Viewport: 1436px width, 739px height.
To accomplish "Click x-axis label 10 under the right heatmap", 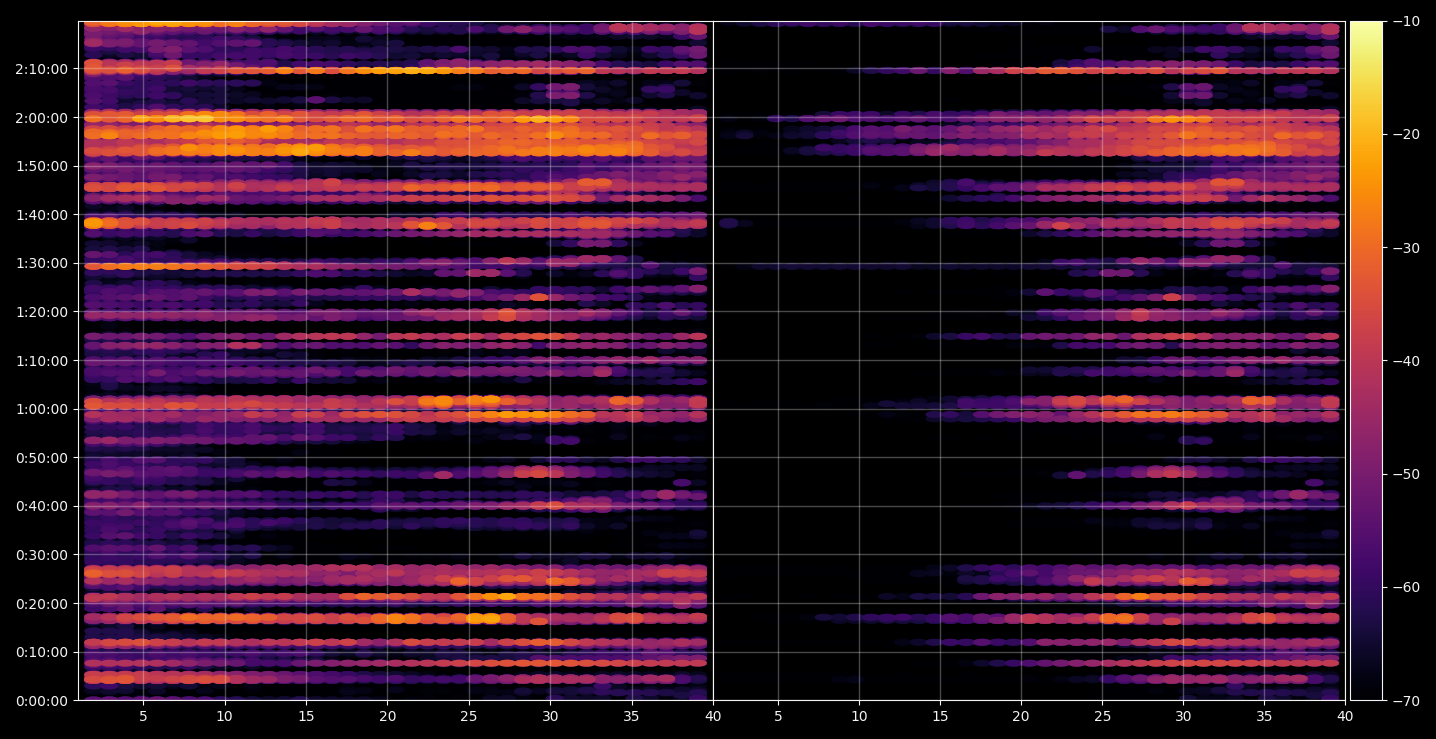I will tap(859, 717).
